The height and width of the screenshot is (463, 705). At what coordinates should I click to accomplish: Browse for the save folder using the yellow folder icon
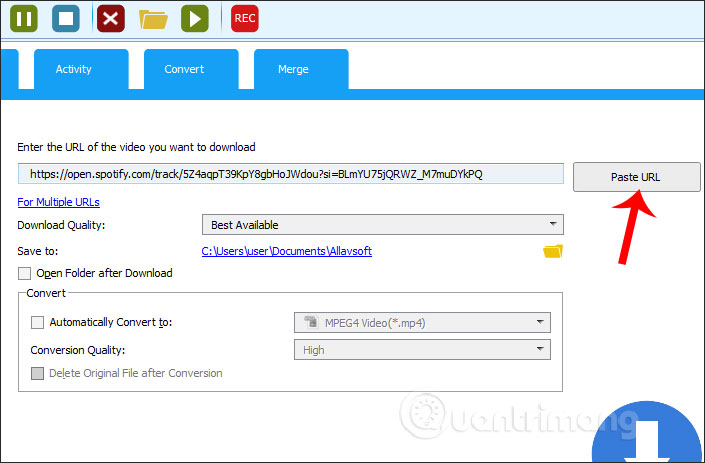point(553,251)
